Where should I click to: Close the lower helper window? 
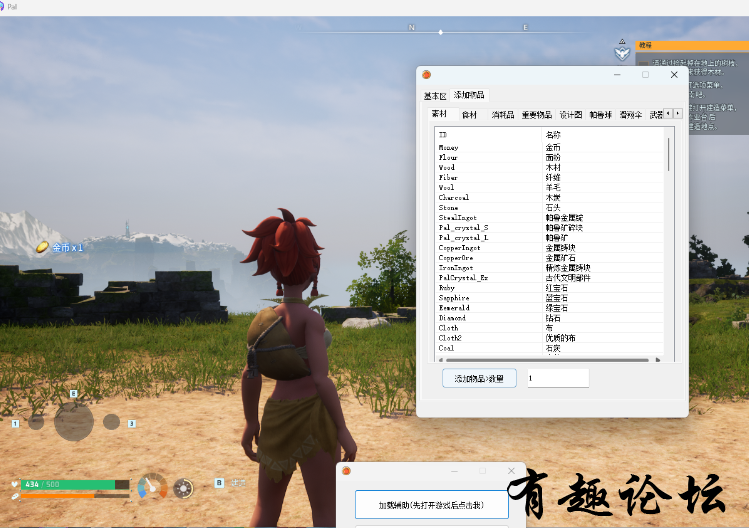(x=511, y=471)
